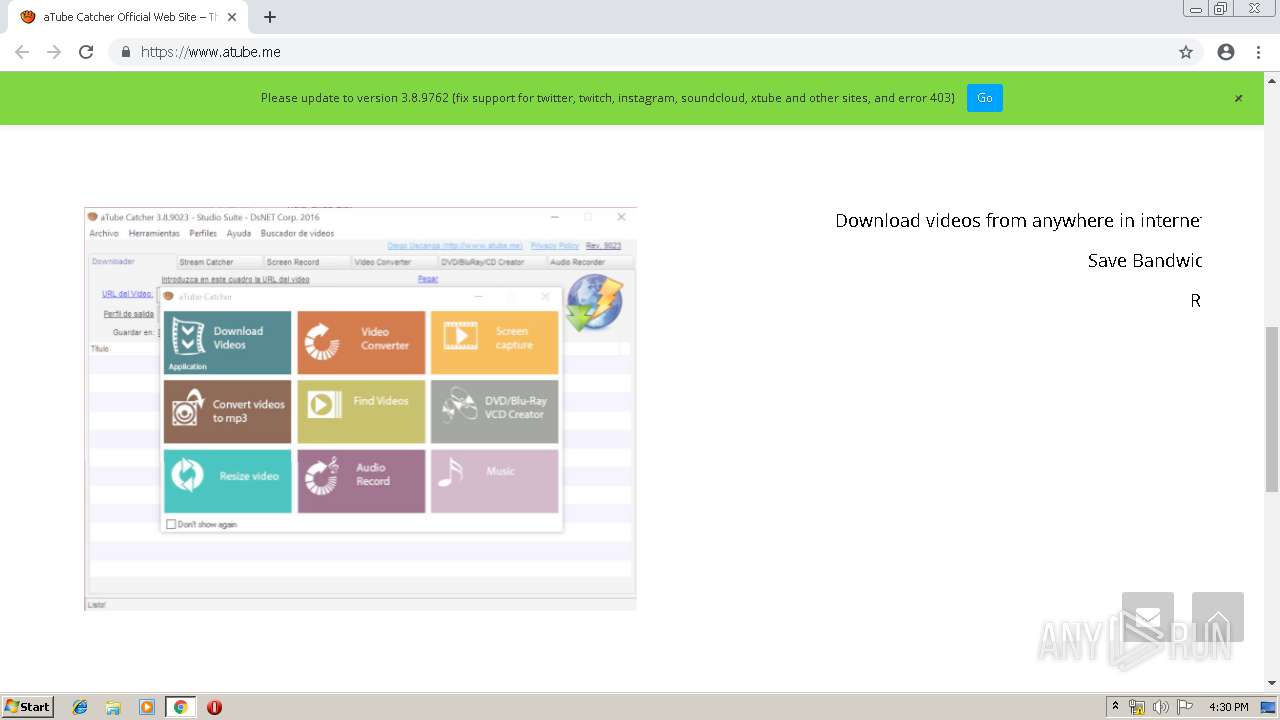The width and height of the screenshot is (1280, 720).
Task: Go back to the previous page
Action: click(22, 52)
